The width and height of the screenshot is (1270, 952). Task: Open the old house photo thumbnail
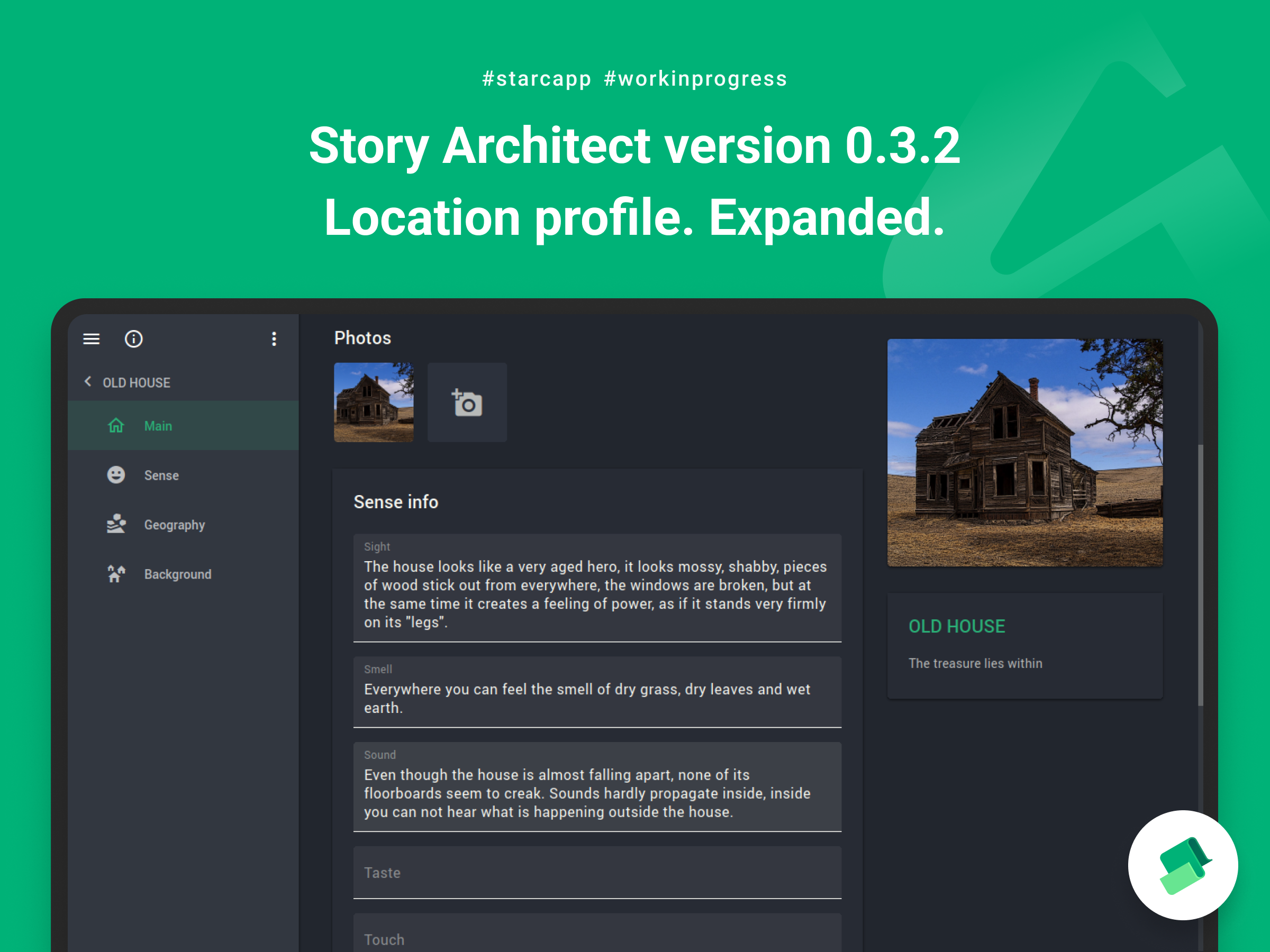374,402
